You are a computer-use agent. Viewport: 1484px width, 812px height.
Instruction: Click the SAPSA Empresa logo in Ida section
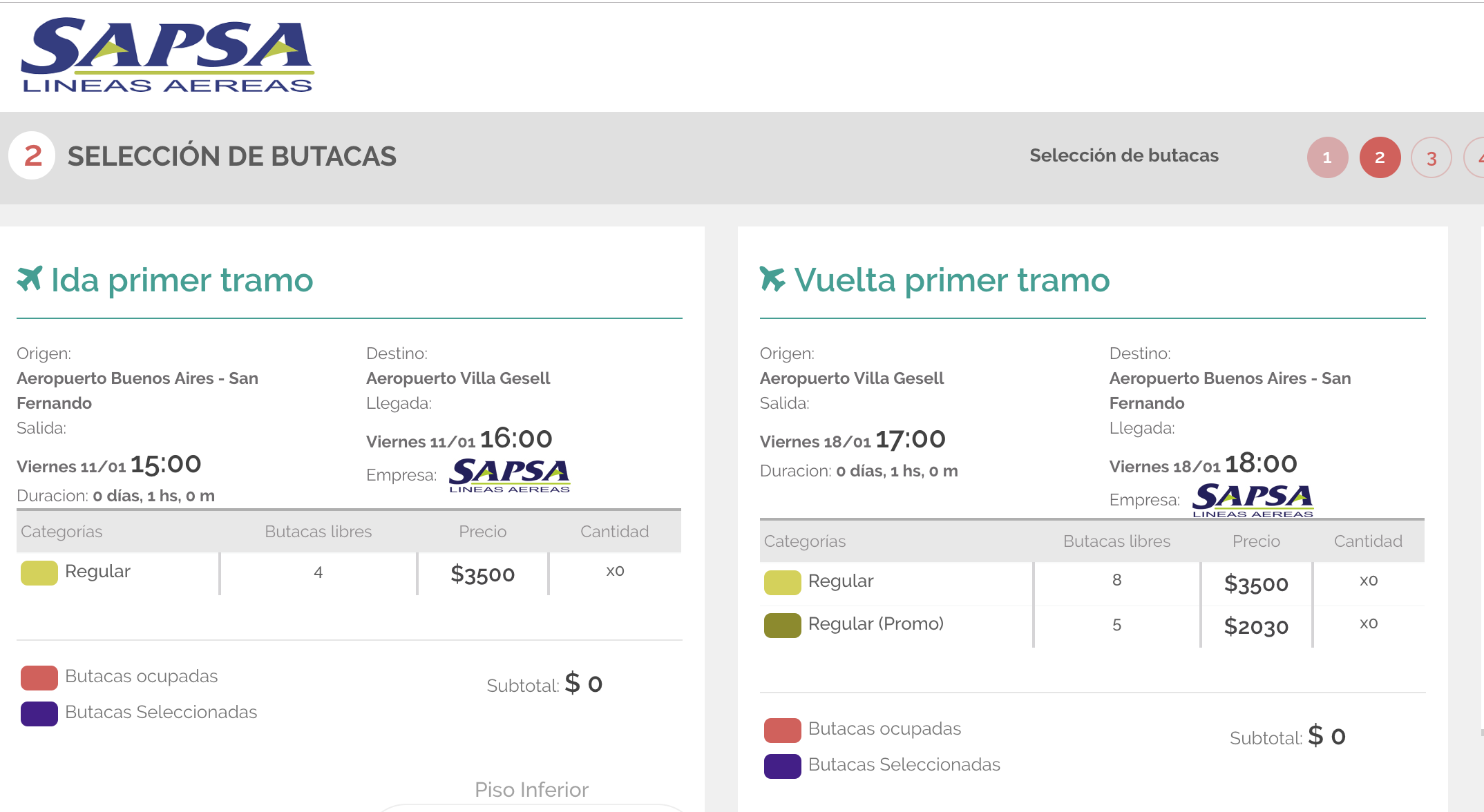(x=509, y=475)
